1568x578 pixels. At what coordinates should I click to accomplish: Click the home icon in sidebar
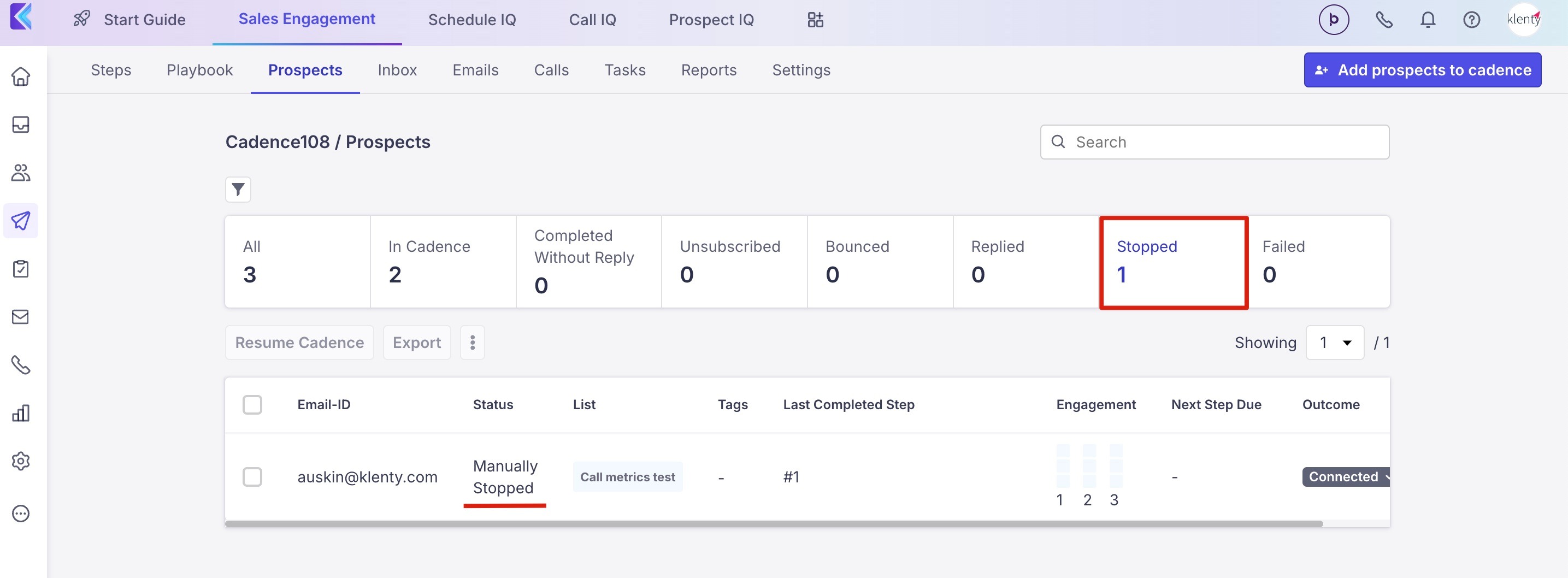[x=21, y=76]
